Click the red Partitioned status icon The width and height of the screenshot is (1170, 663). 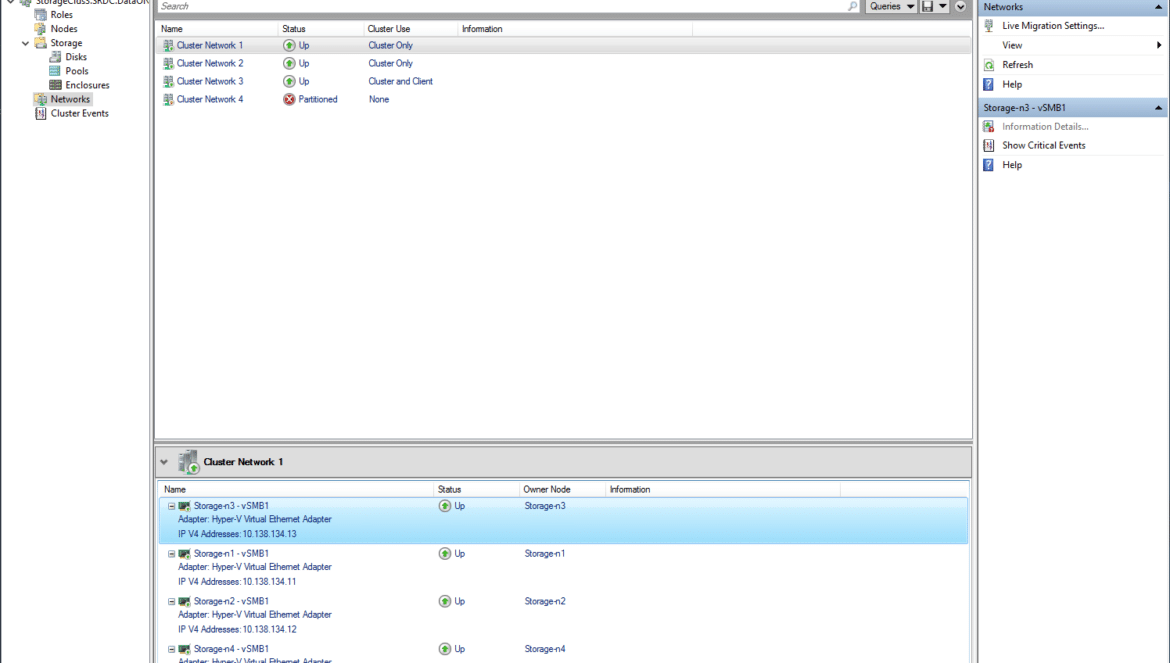coord(289,99)
